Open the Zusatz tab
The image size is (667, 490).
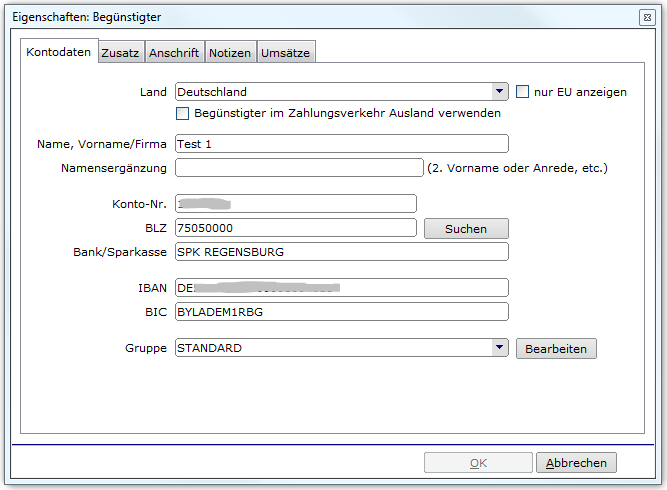(x=121, y=53)
